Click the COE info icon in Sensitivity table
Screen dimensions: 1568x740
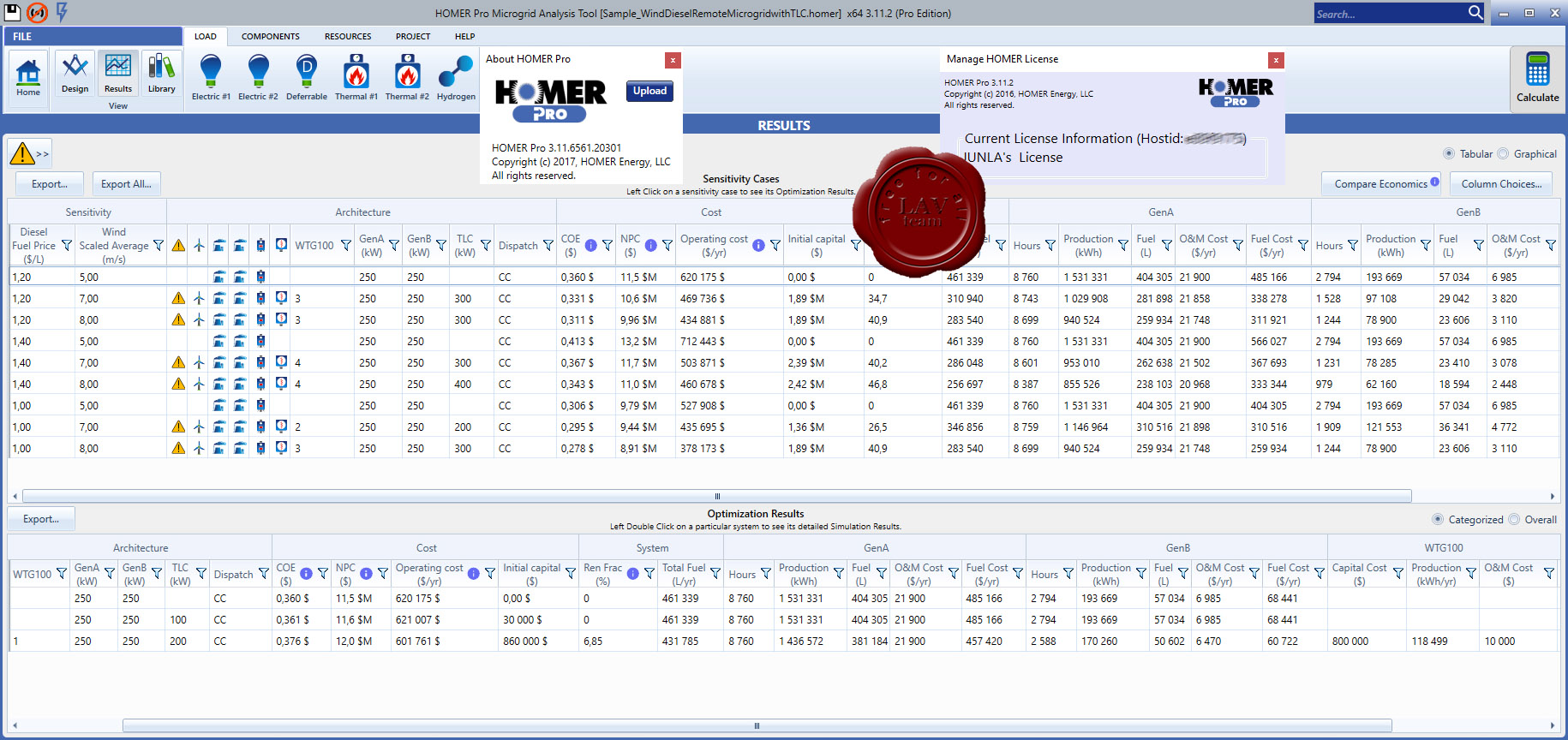coord(590,246)
